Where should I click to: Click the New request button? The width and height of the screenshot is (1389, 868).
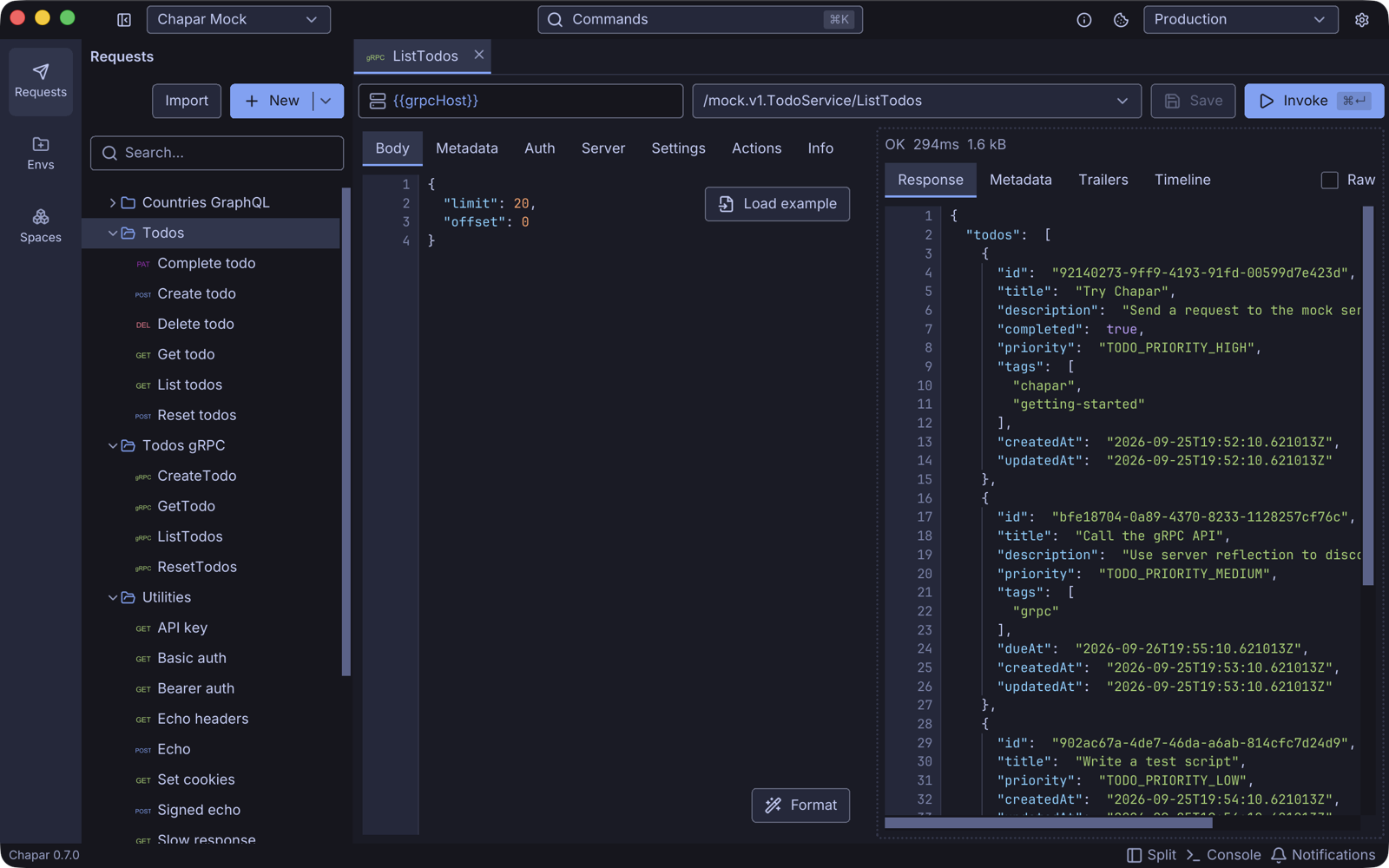(x=272, y=101)
